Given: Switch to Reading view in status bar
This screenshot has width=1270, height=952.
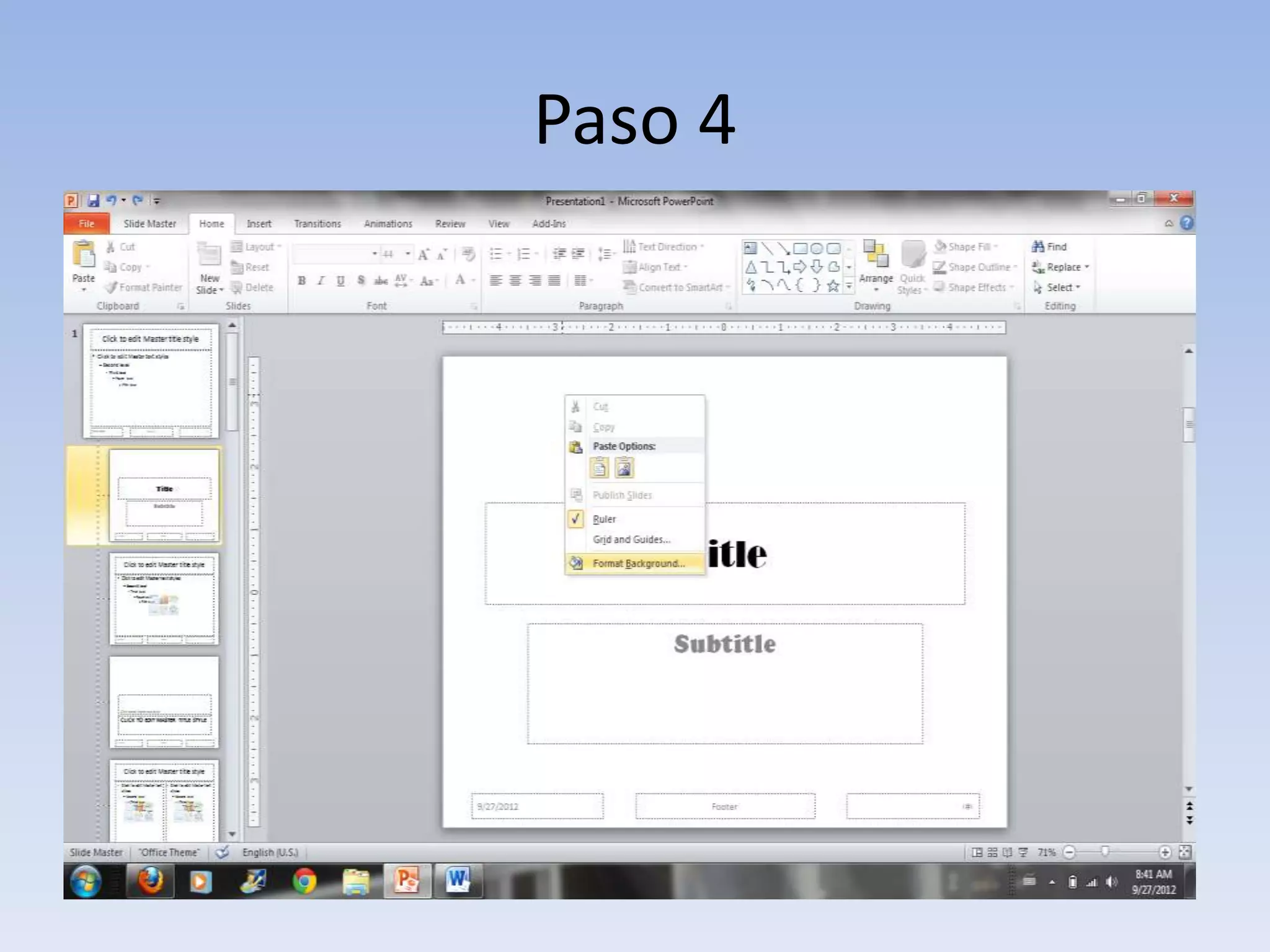Looking at the screenshot, I should 1008,852.
